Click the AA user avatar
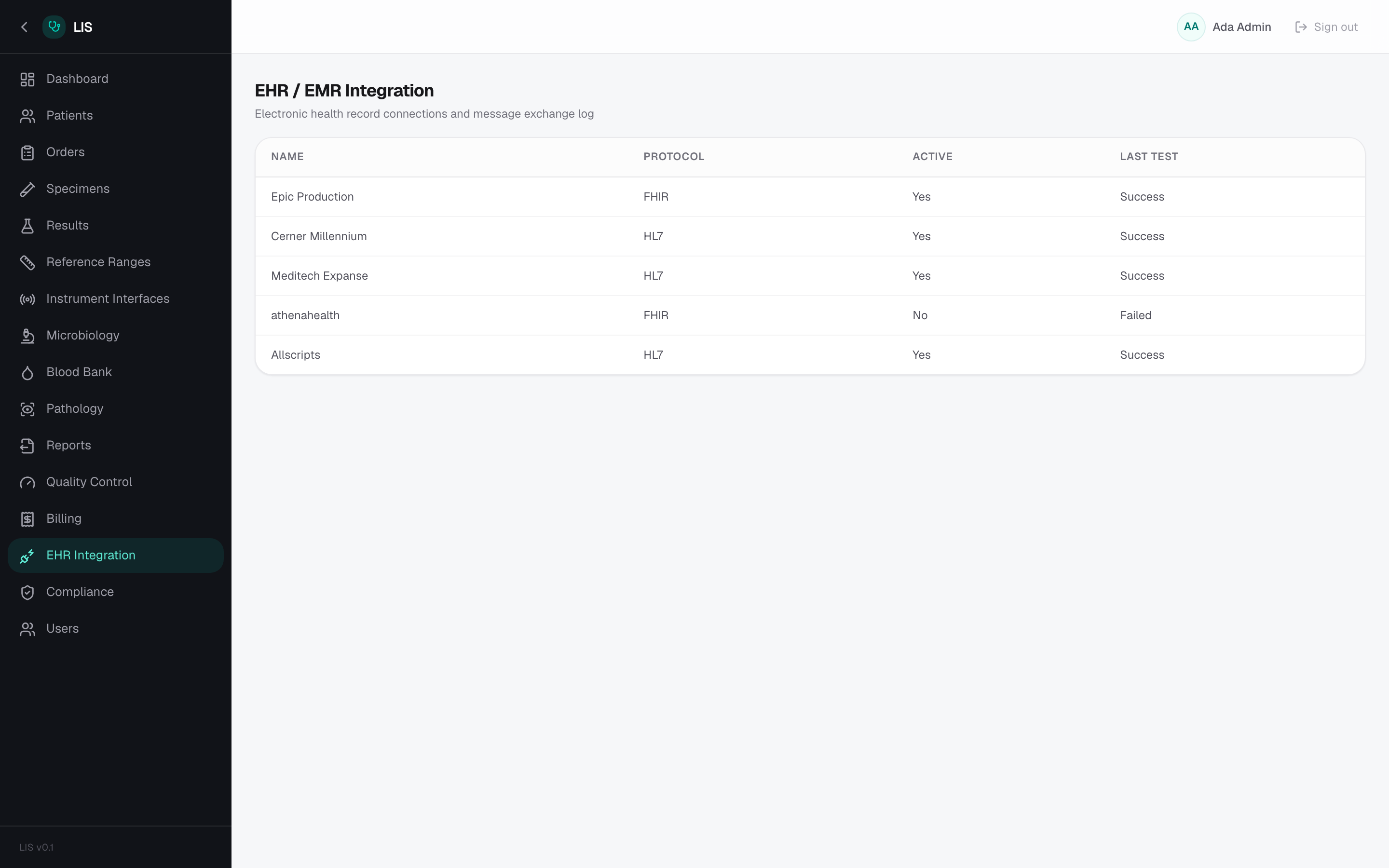Image resolution: width=1389 pixels, height=868 pixels. [1190, 27]
